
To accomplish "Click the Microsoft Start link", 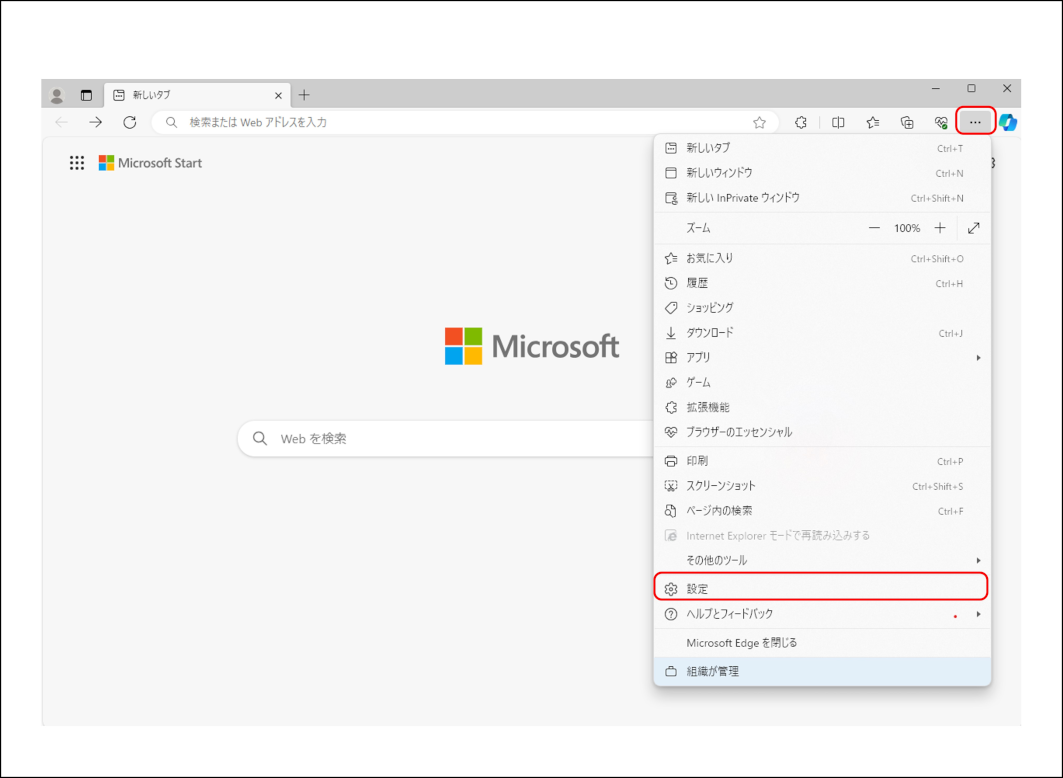I will tap(151, 163).
